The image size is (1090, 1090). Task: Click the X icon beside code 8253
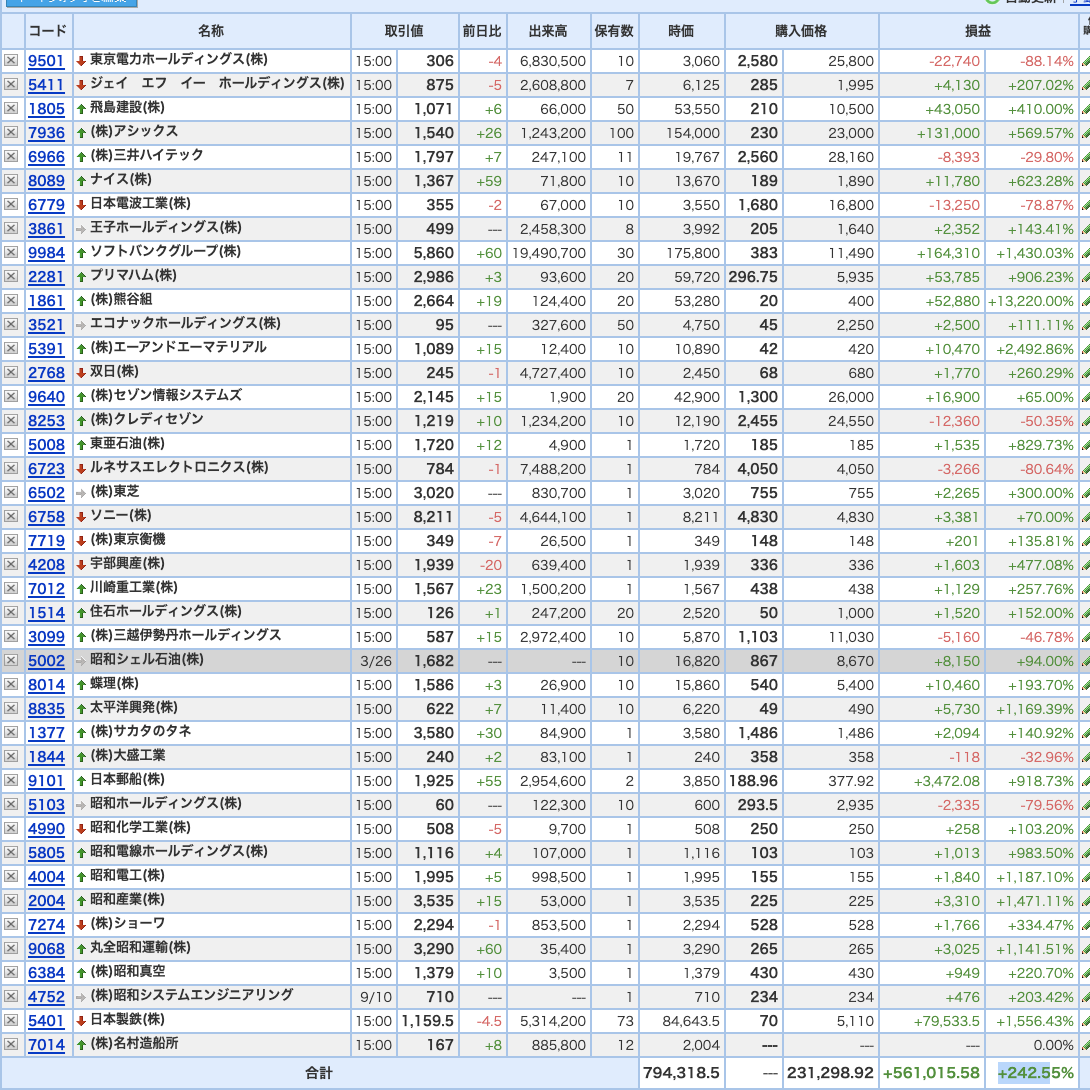tap(10, 421)
